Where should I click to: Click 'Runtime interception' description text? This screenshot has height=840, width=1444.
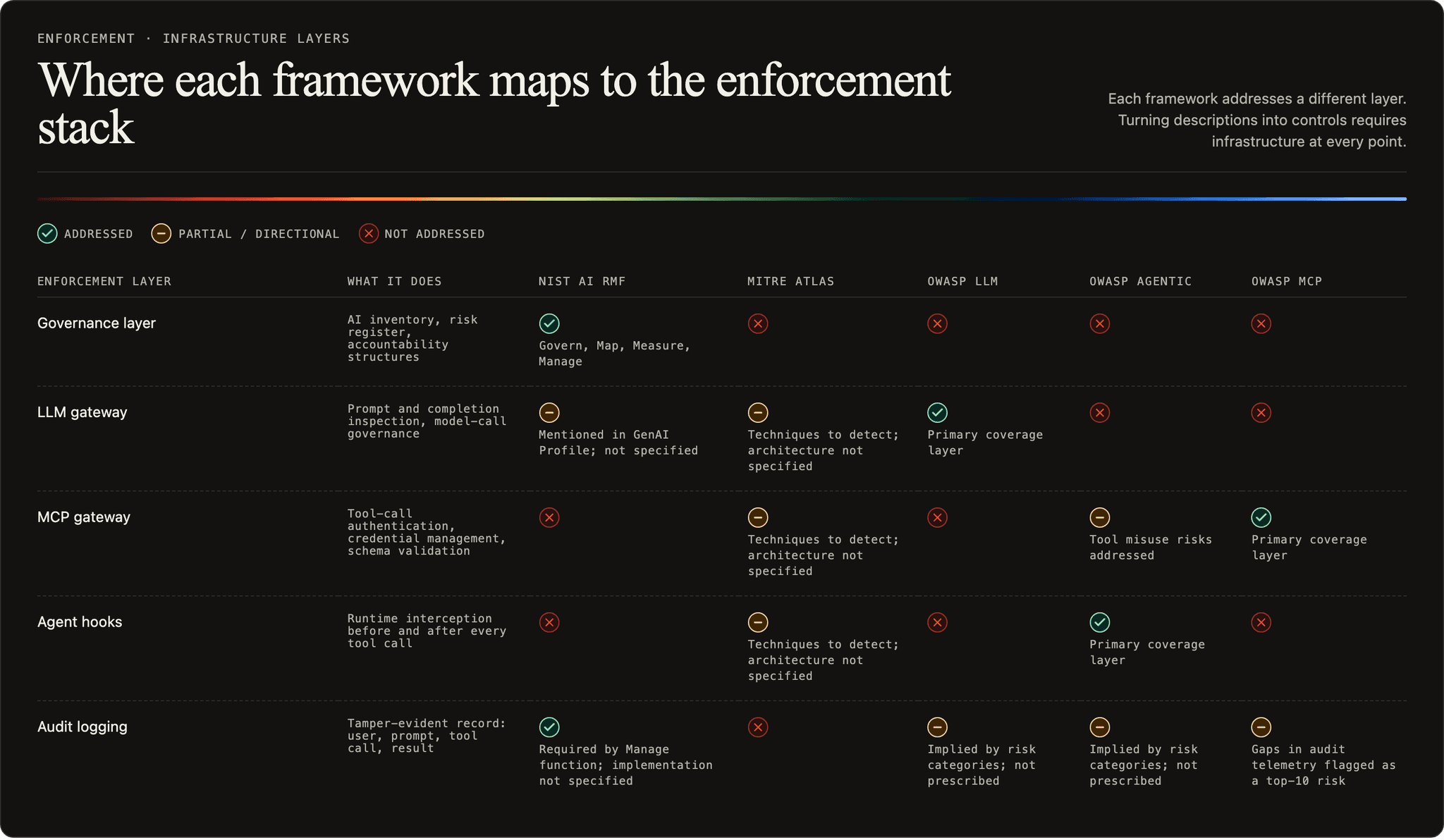tap(427, 631)
